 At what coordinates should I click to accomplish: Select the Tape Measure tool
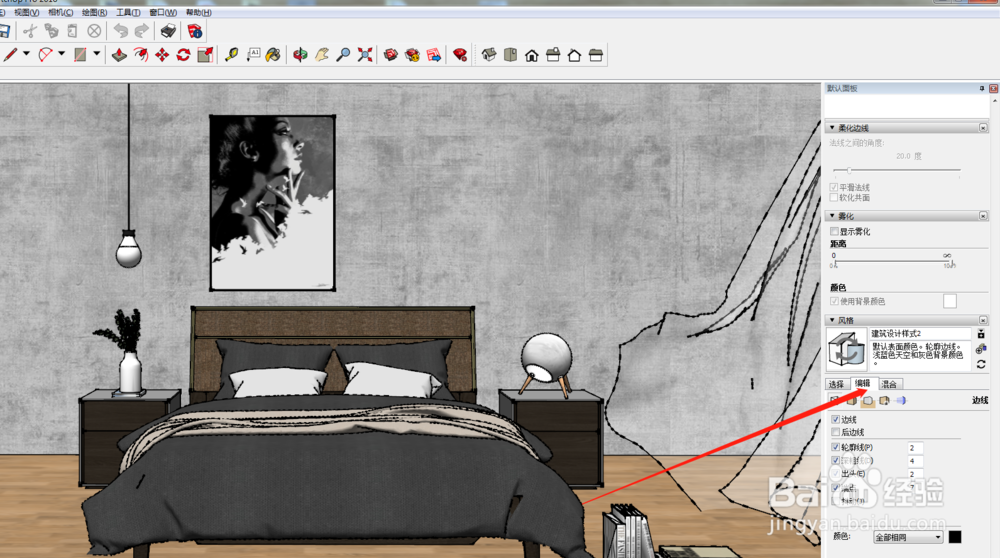[x=232, y=55]
